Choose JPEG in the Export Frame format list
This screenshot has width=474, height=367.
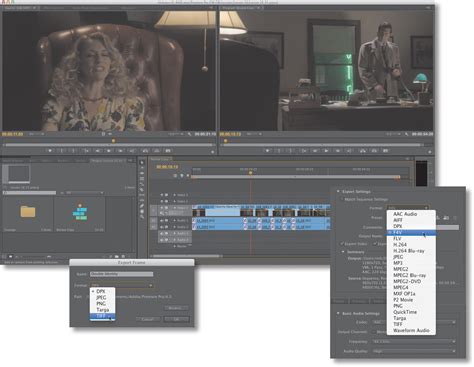pos(102,297)
